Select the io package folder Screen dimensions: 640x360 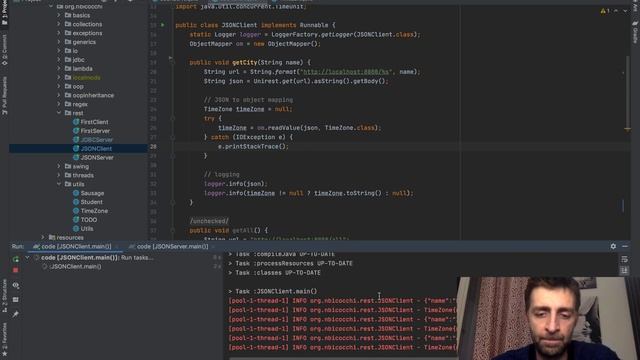click(x=71, y=51)
